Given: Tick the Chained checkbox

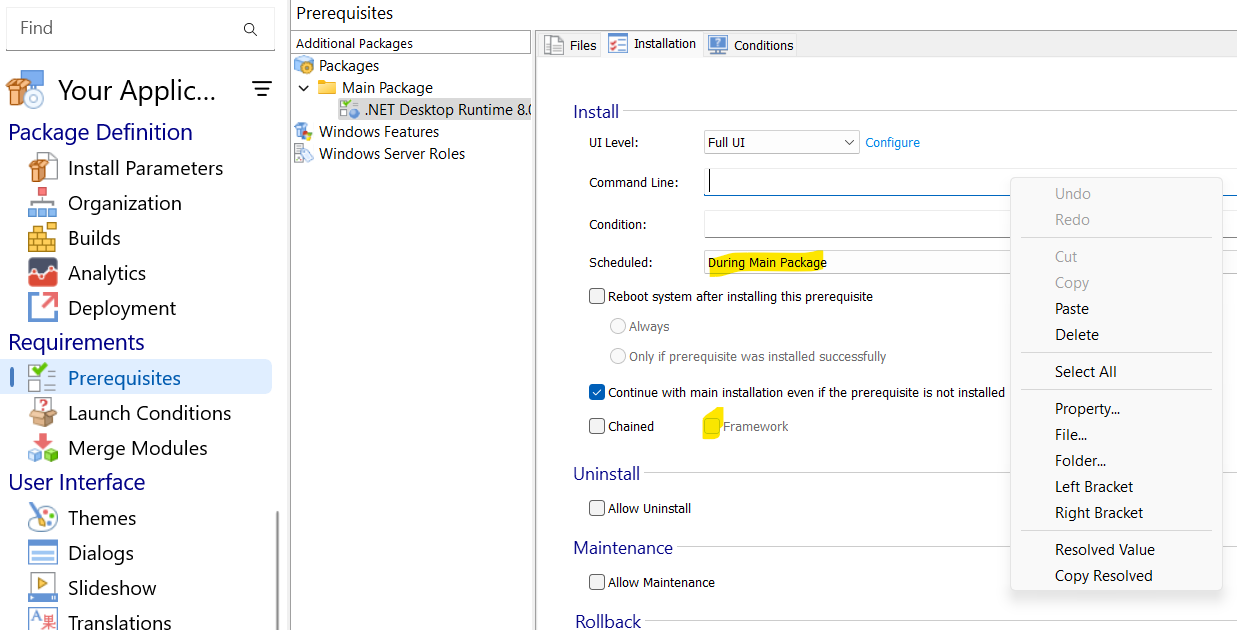Looking at the screenshot, I should (x=597, y=426).
